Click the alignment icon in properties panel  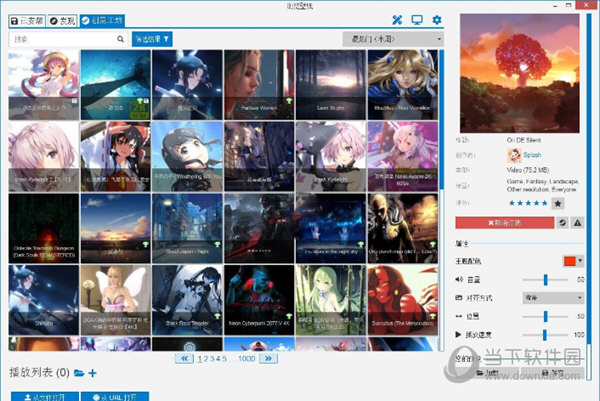(x=459, y=297)
